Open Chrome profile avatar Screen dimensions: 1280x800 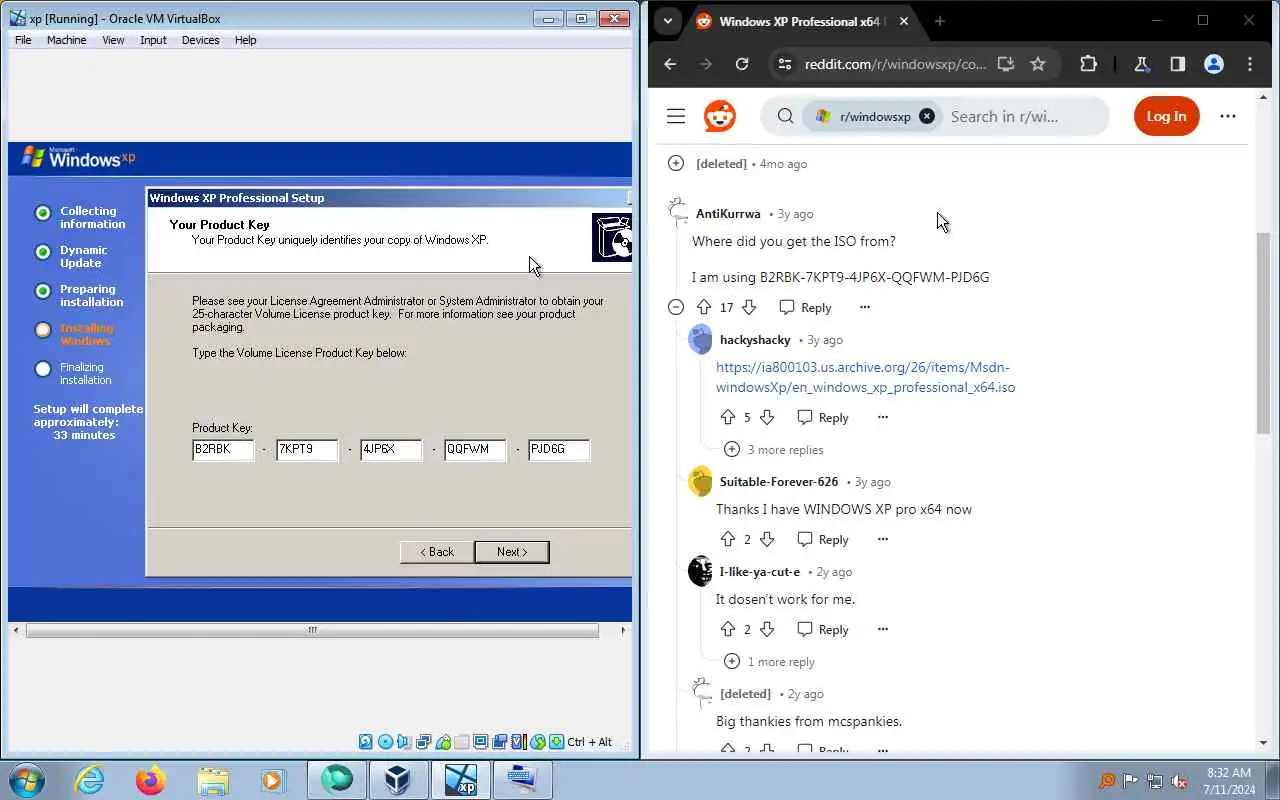click(1214, 64)
